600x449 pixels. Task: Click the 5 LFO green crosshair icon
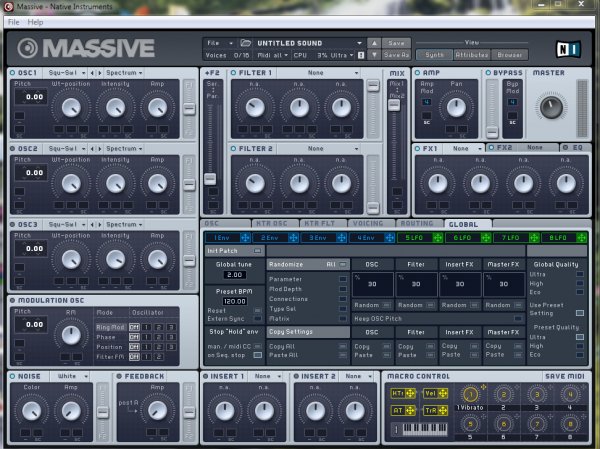pos(437,238)
